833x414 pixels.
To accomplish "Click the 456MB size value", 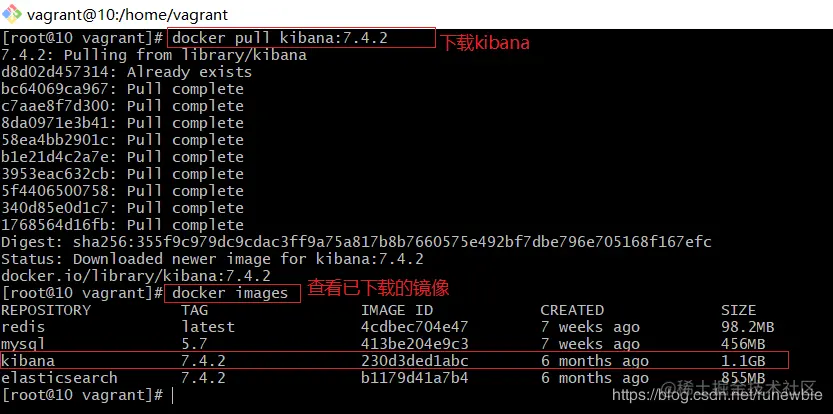I will 743,344.
